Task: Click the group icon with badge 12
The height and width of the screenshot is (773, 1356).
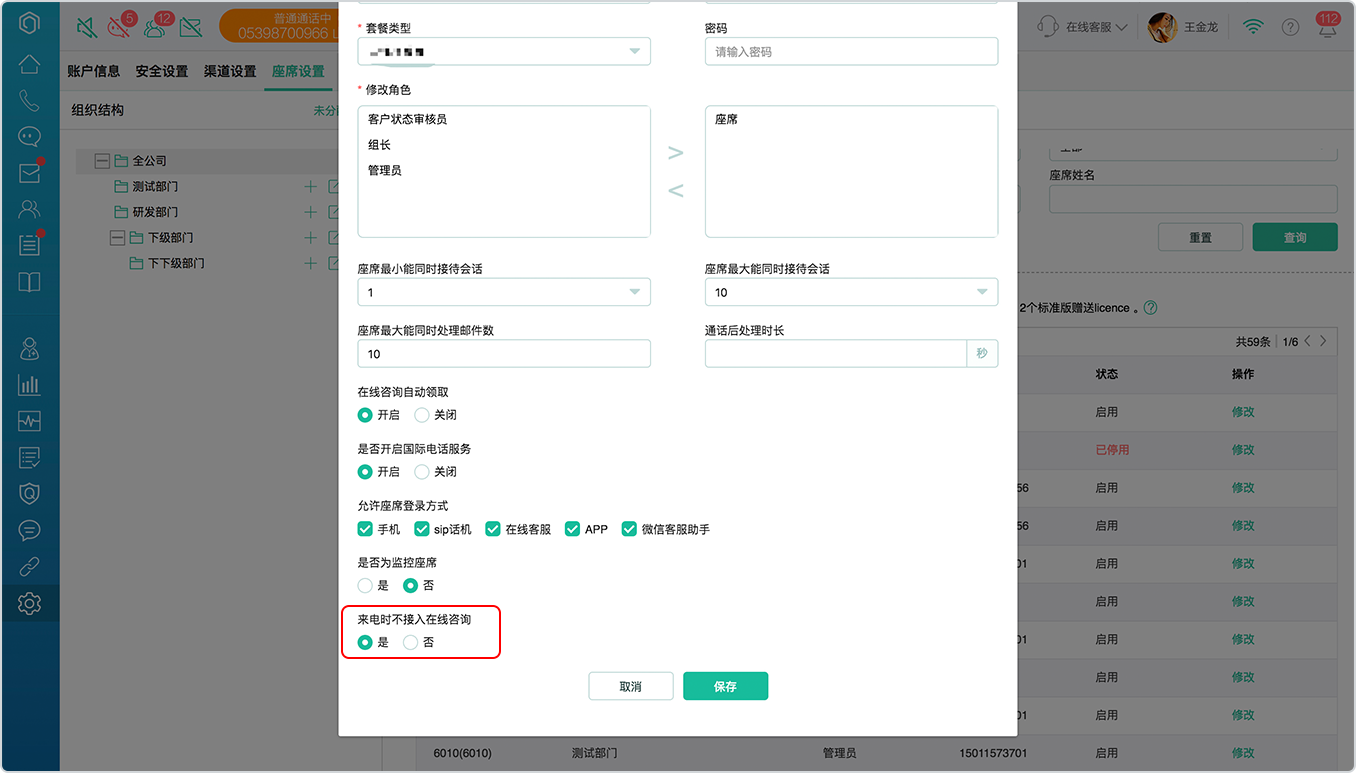Action: (156, 27)
